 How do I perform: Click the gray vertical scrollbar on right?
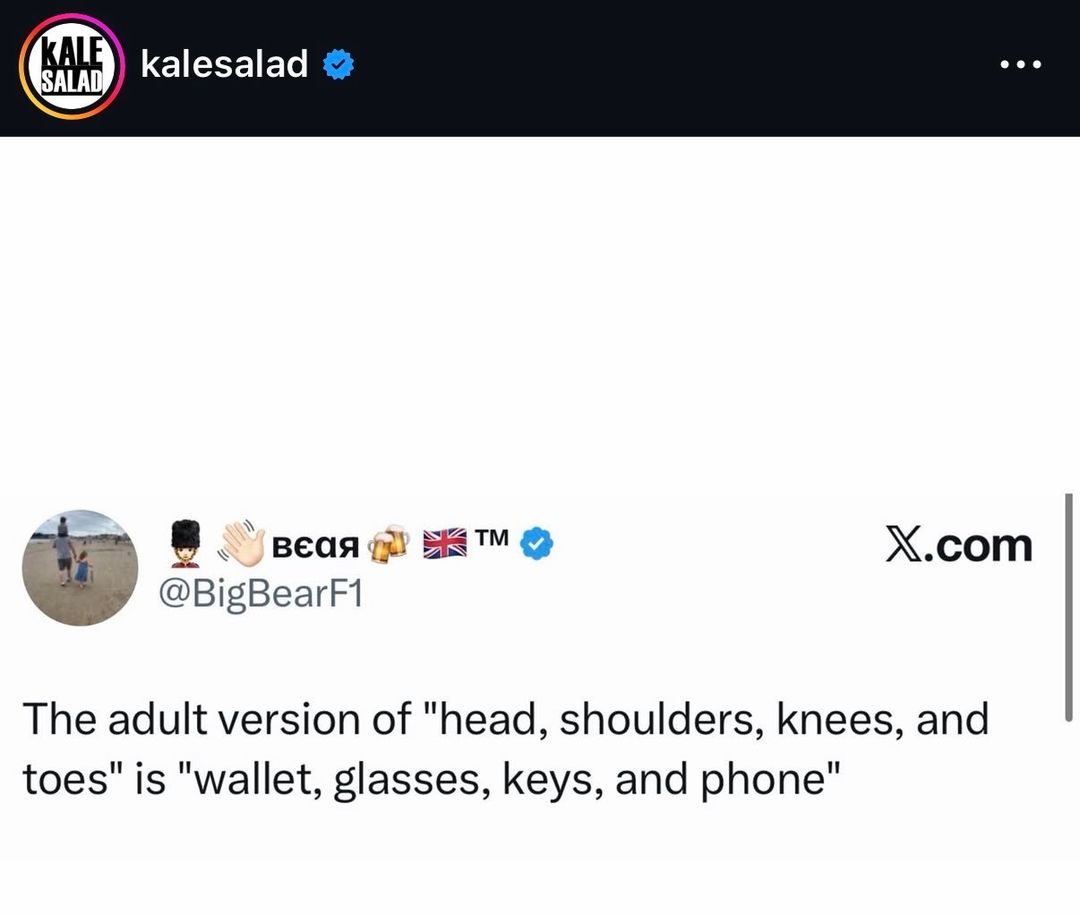pos(1068,607)
